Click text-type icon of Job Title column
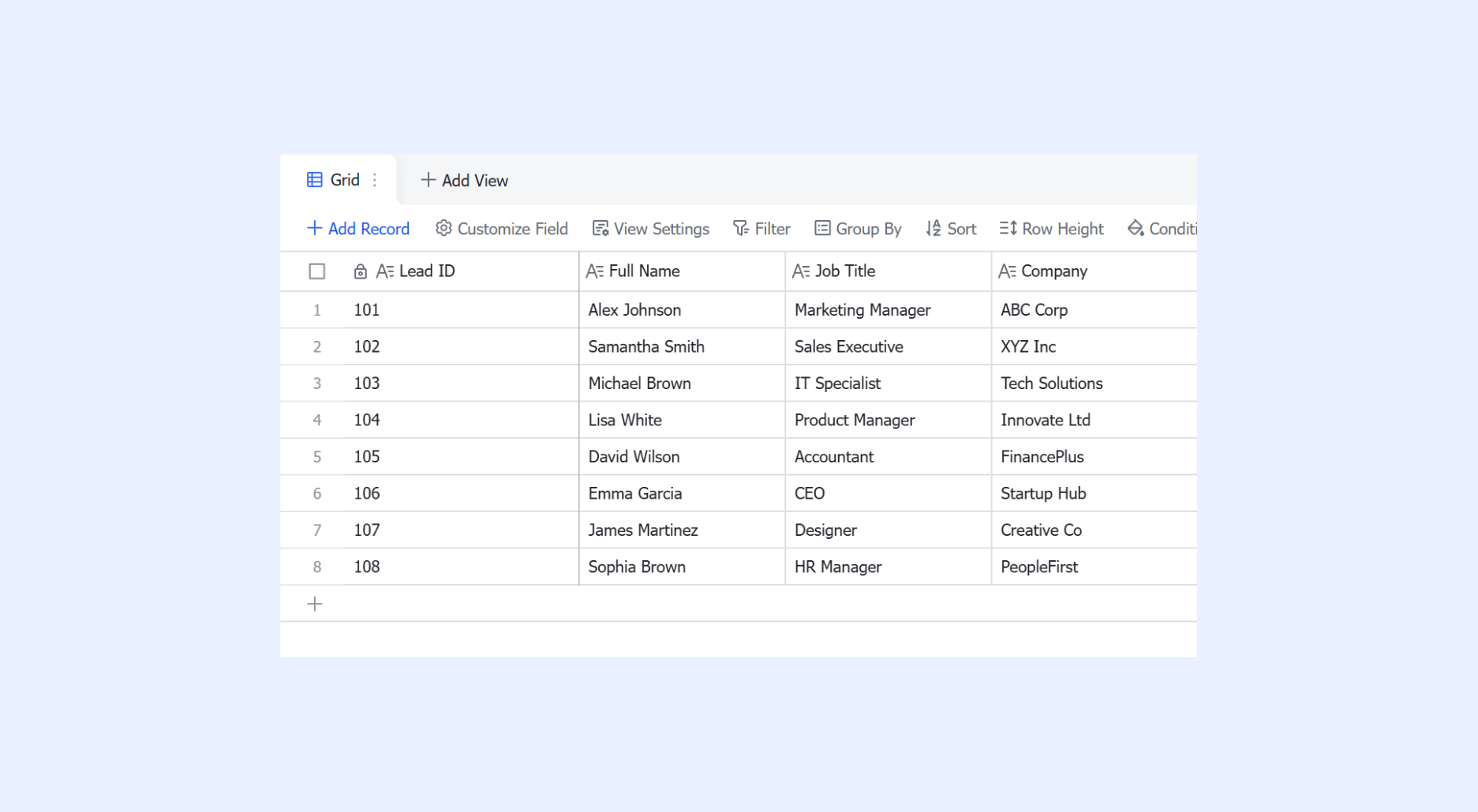 pyautogui.click(x=801, y=271)
